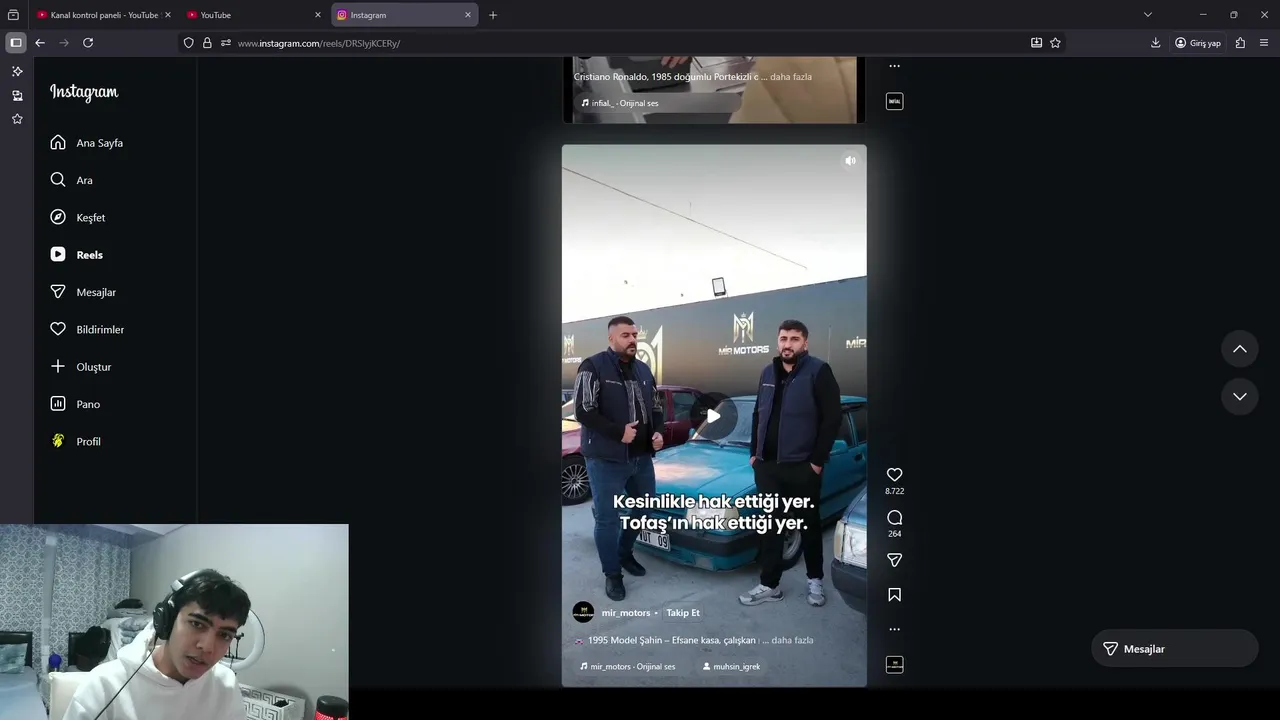
Task: Click the mir_motors profile avatar
Action: click(583, 612)
